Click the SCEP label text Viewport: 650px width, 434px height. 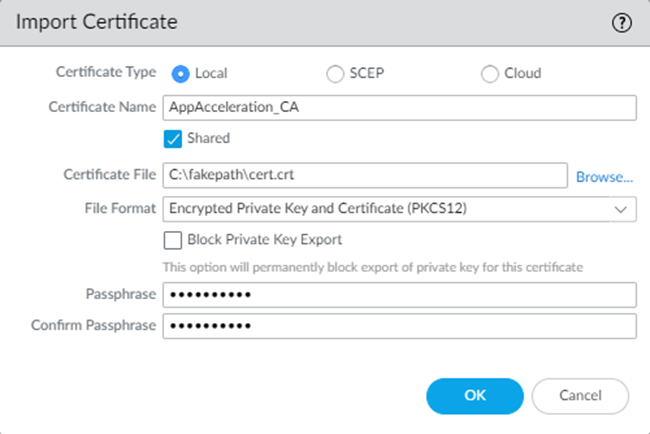point(368,73)
